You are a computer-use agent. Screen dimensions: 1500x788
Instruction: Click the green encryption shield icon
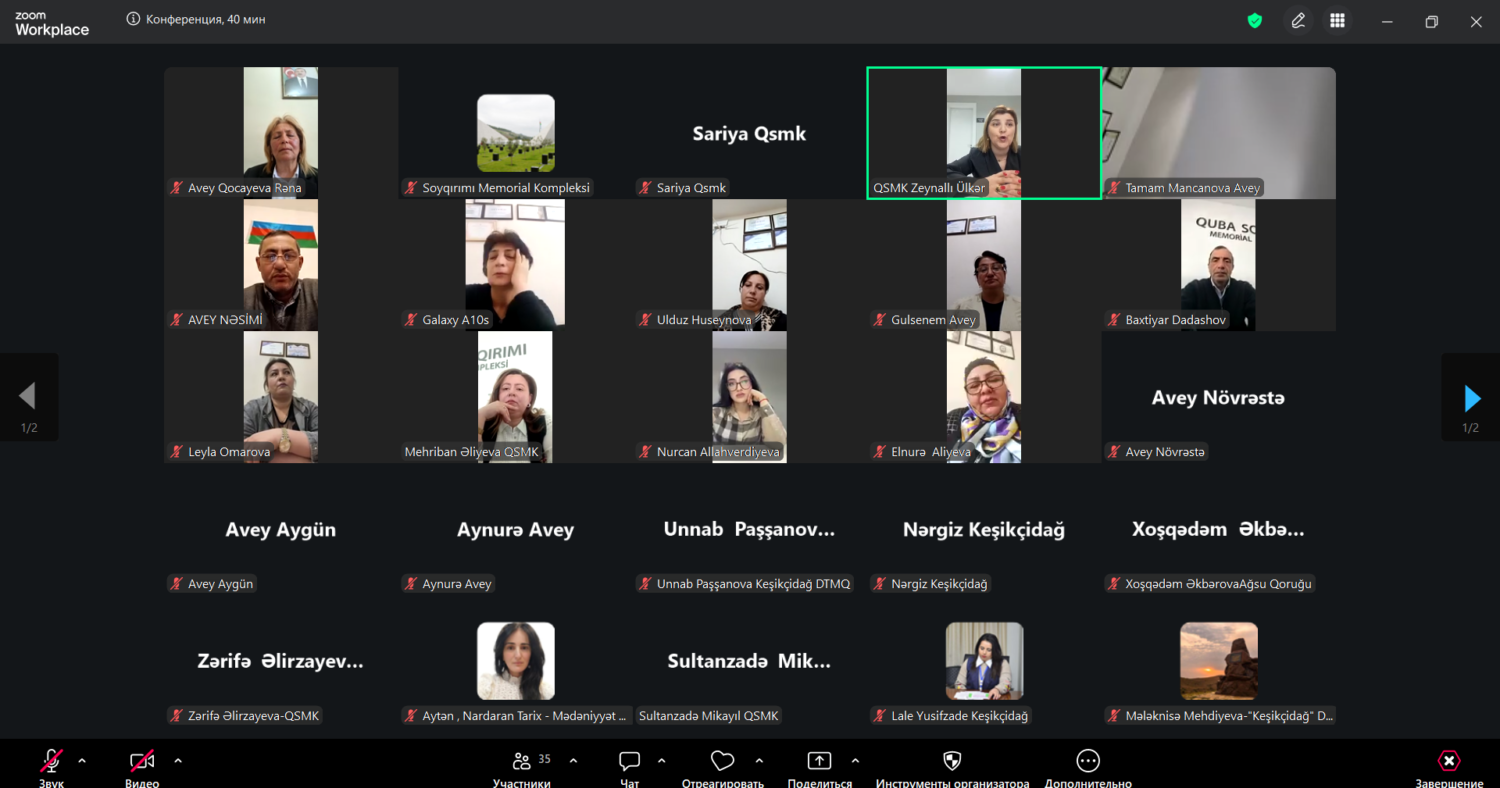pos(1254,20)
